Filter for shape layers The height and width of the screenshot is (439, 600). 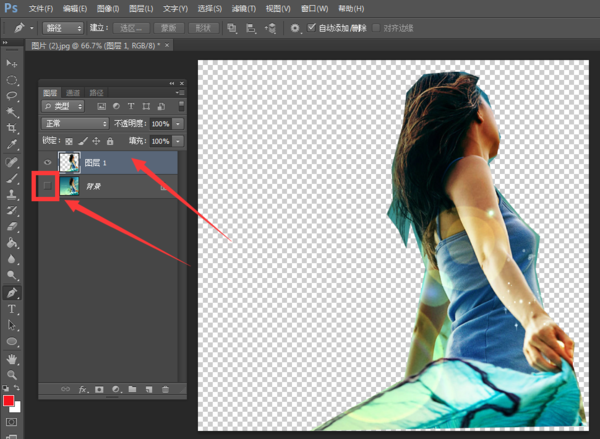click(x=146, y=106)
